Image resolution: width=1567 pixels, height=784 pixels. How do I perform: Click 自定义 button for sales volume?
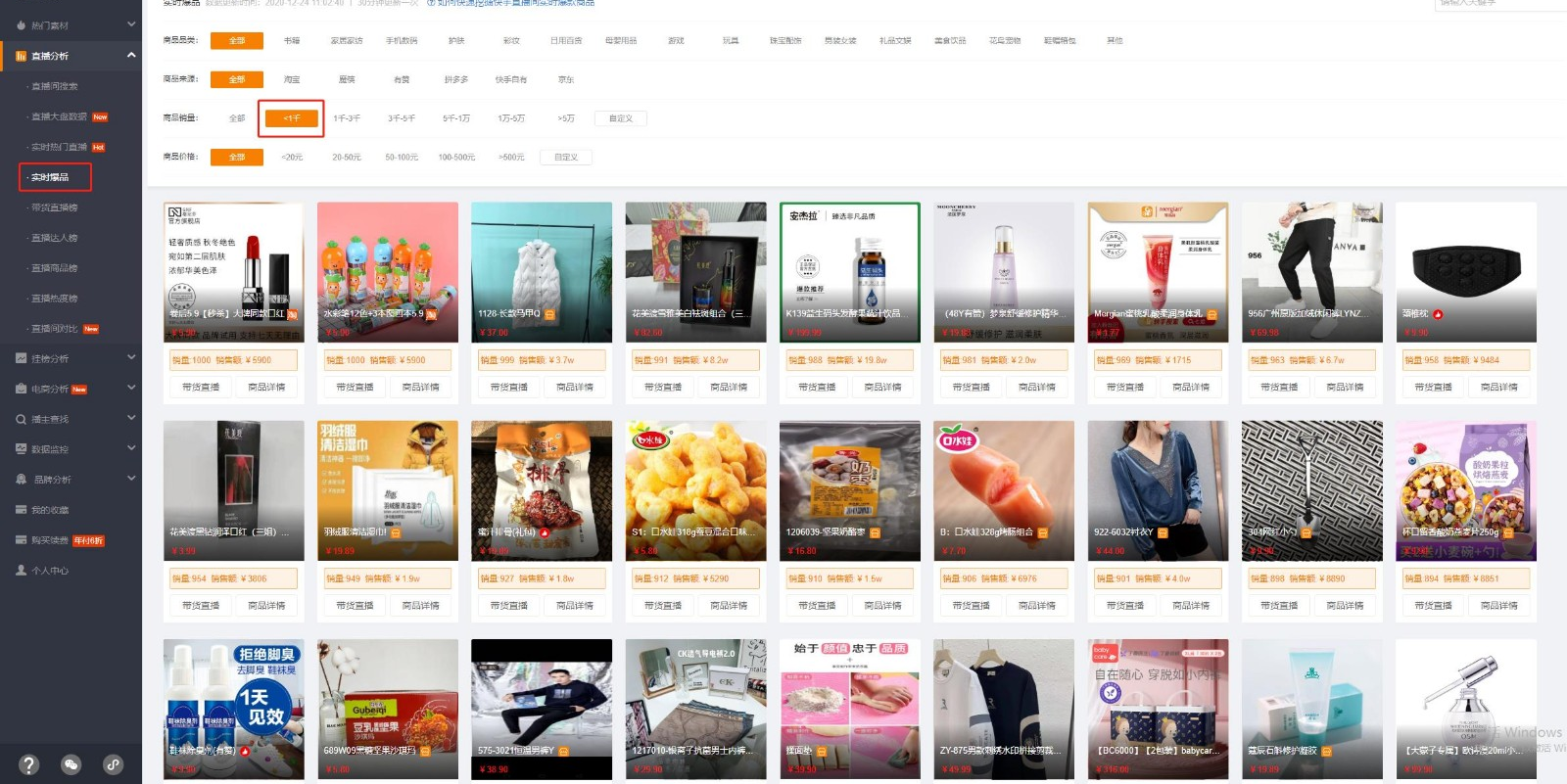621,118
